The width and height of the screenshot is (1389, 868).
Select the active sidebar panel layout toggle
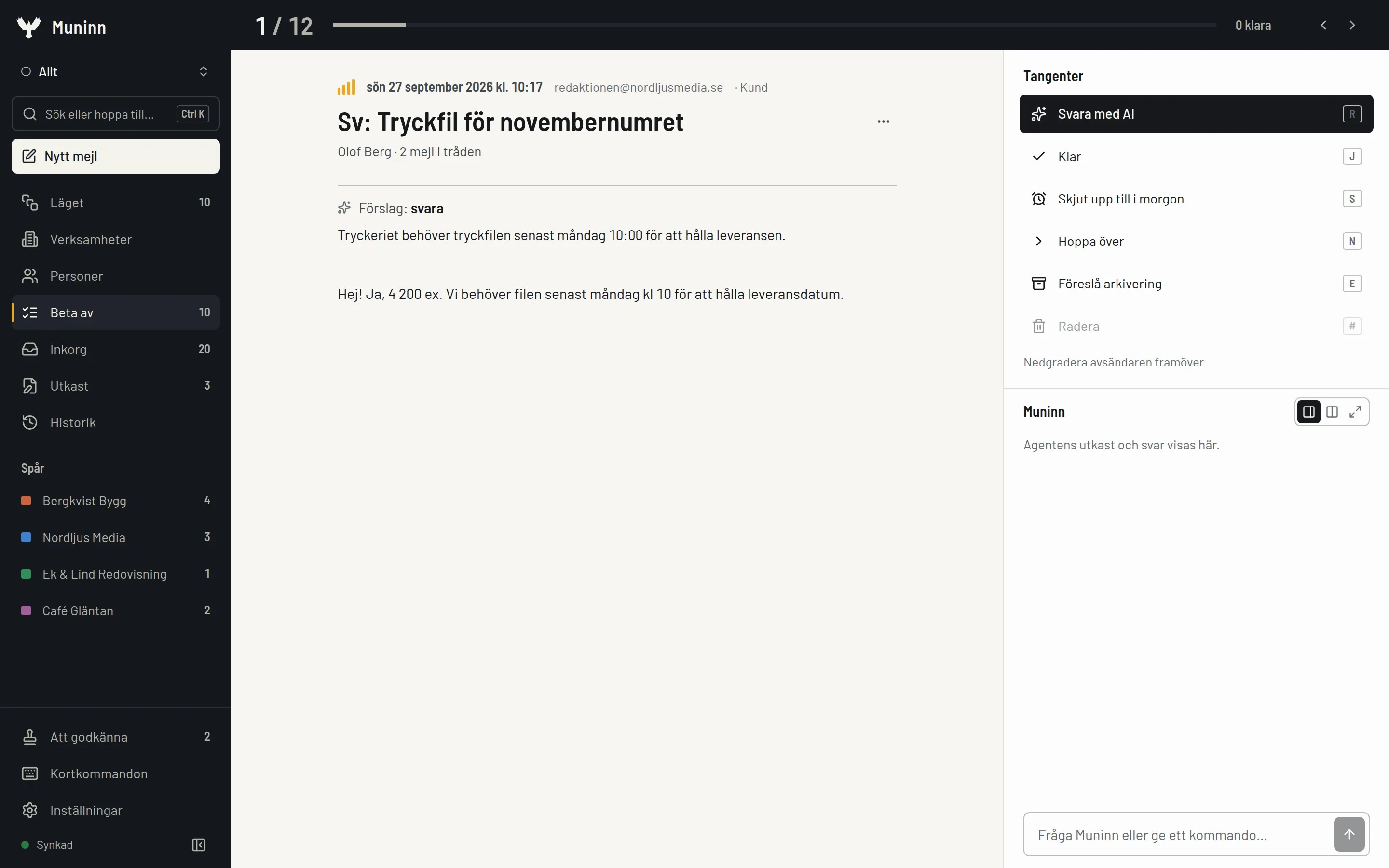pos(1308,412)
